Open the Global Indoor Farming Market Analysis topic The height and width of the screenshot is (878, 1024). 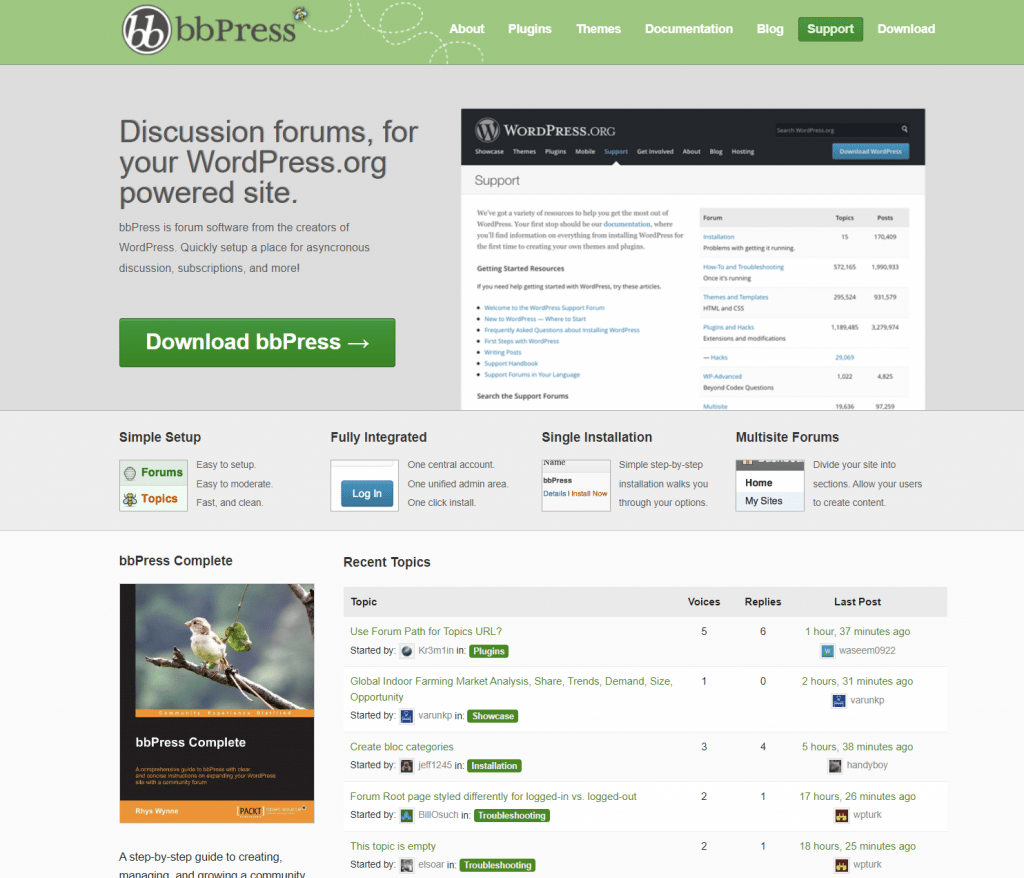pyautogui.click(x=511, y=689)
